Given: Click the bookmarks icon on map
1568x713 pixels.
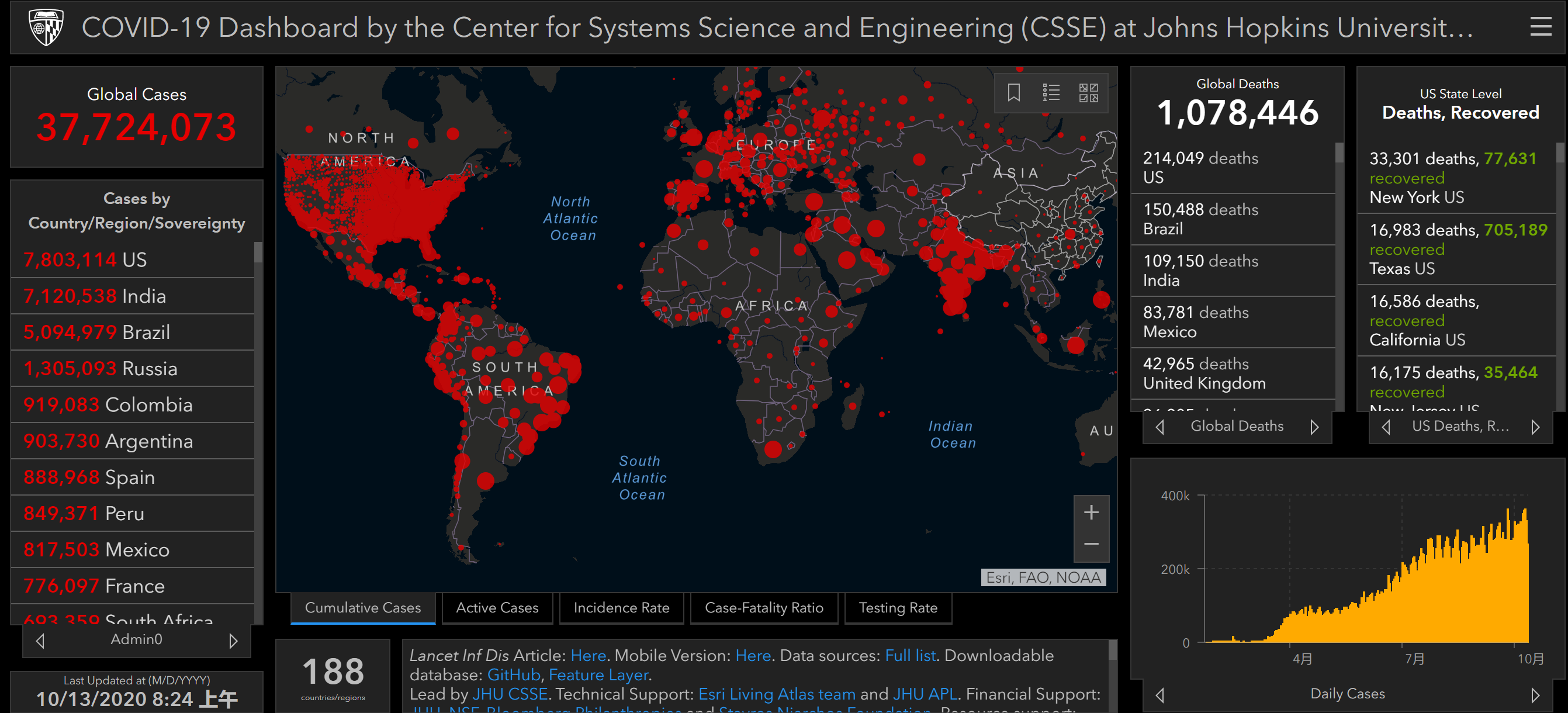Looking at the screenshot, I should point(1013,92).
